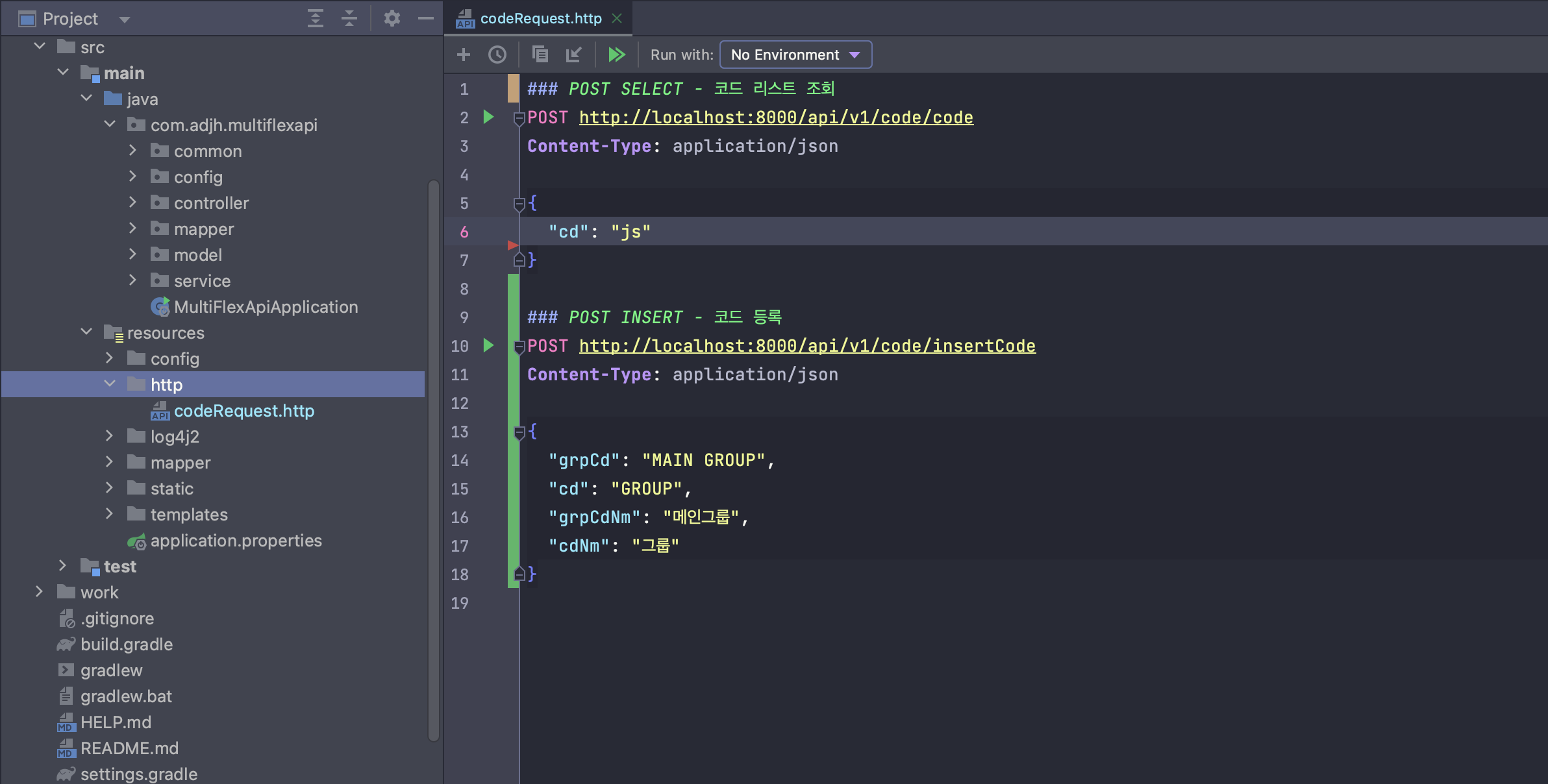Click the Run All Requests double-arrow icon
This screenshot has width=1548, height=784.
click(616, 55)
